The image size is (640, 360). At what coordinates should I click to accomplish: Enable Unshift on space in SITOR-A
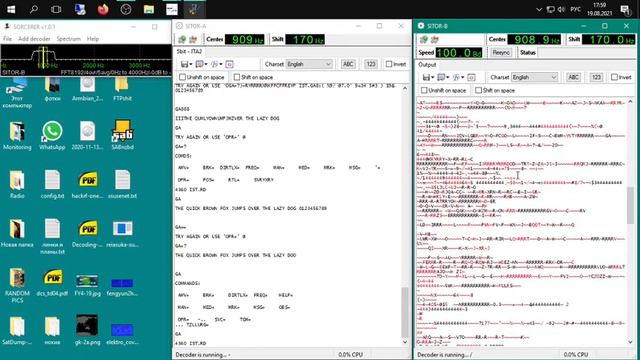click(182, 77)
